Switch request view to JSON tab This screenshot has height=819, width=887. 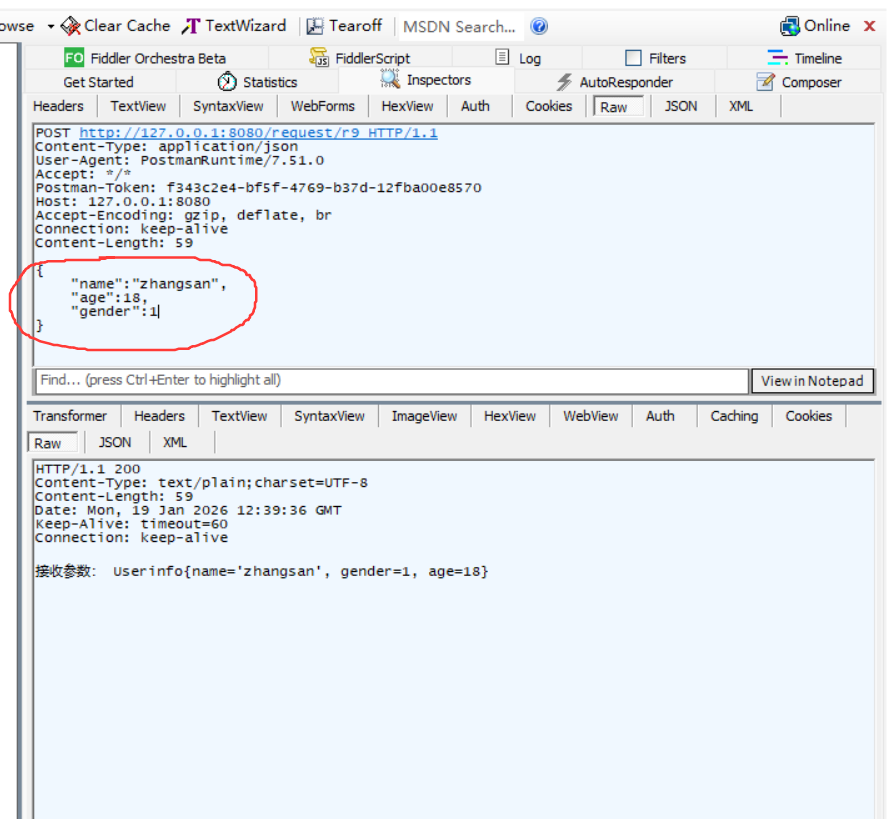pos(681,106)
